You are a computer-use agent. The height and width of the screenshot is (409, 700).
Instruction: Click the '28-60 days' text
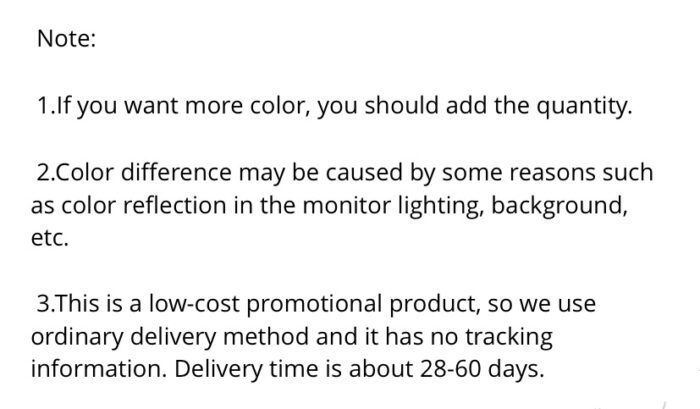(482, 370)
